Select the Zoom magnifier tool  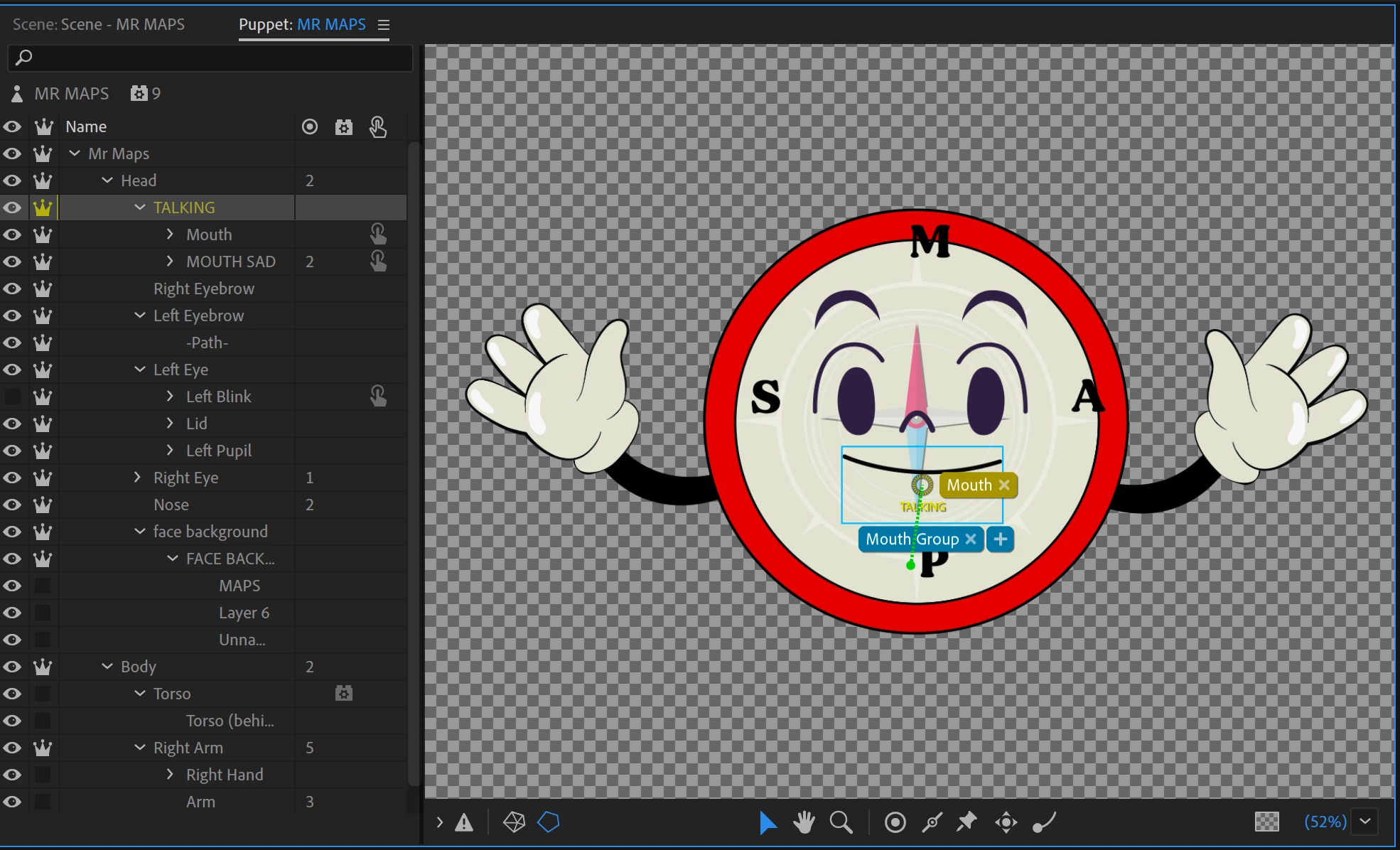[x=841, y=822]
